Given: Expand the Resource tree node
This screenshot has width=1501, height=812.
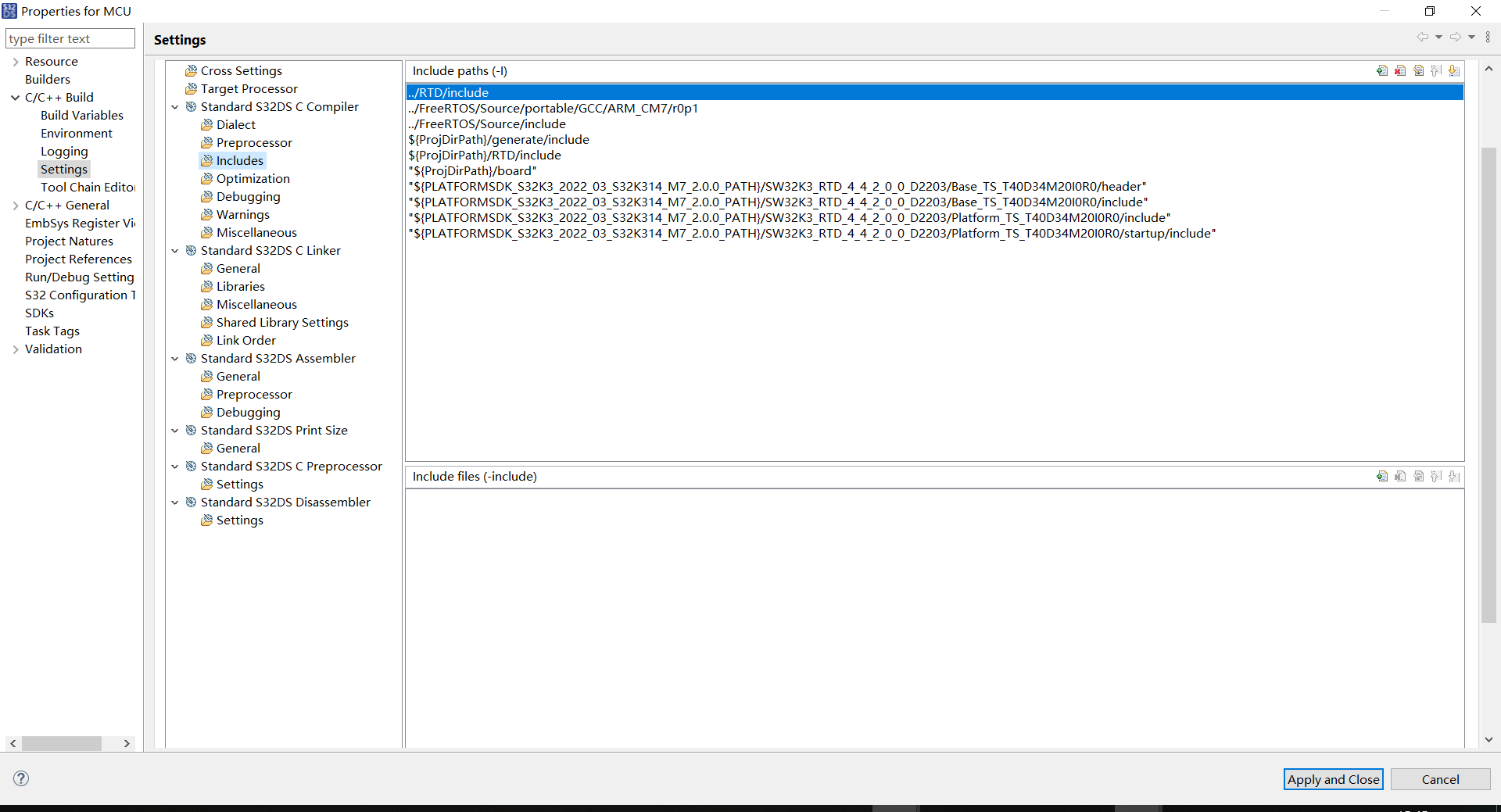Looking at the screenshot, I should click(x=15, y=61).
